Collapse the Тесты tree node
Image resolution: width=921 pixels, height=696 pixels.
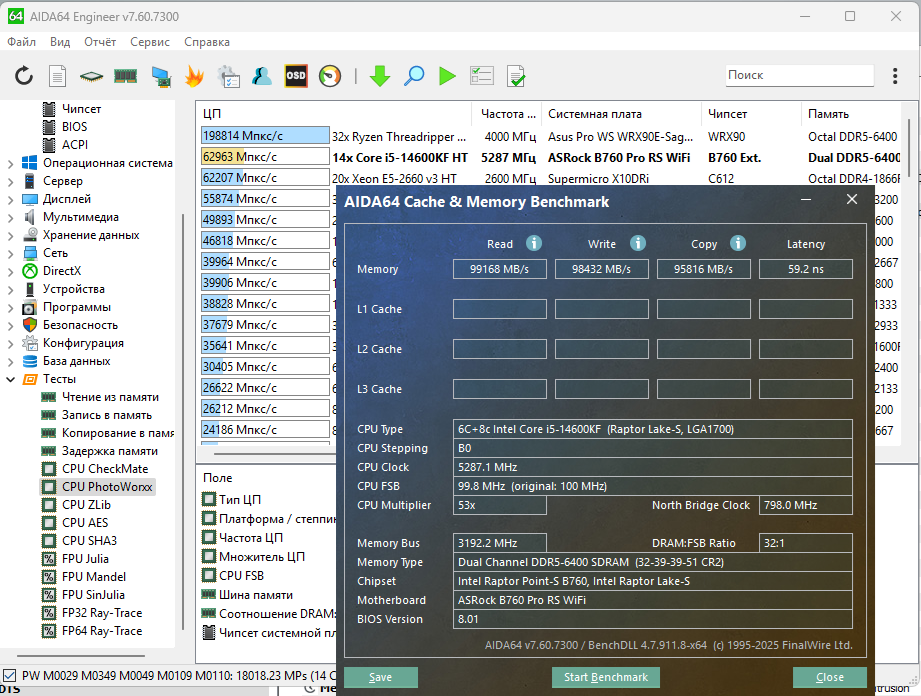(11, 379)
